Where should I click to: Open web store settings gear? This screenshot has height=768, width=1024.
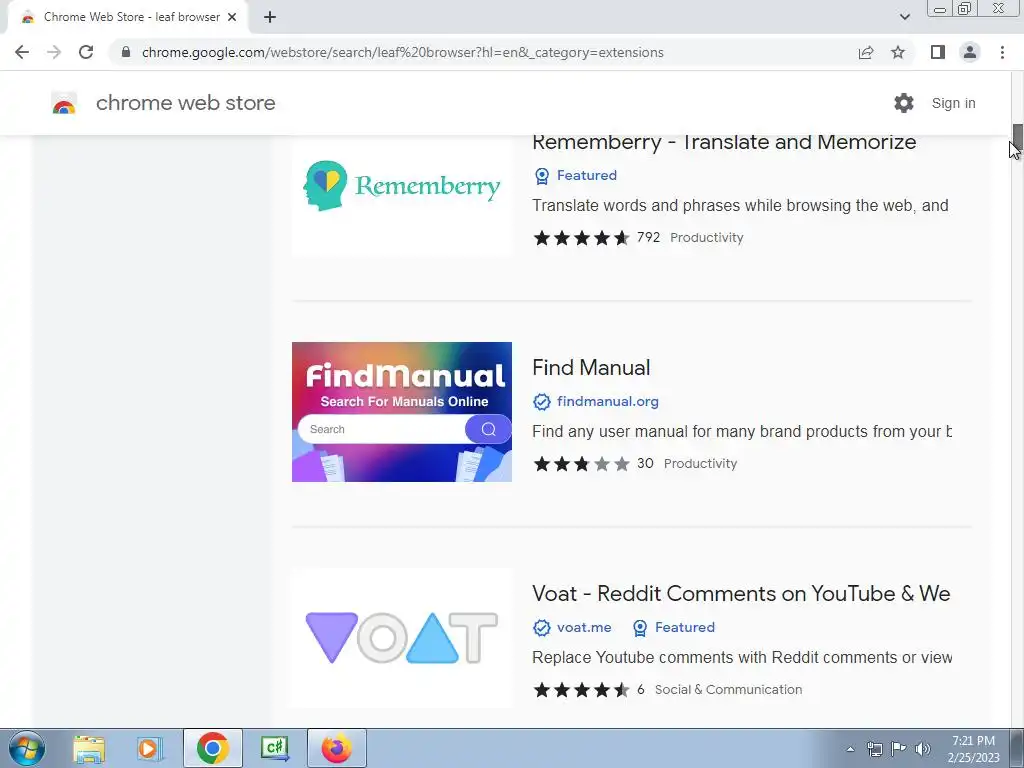[904, 103]
